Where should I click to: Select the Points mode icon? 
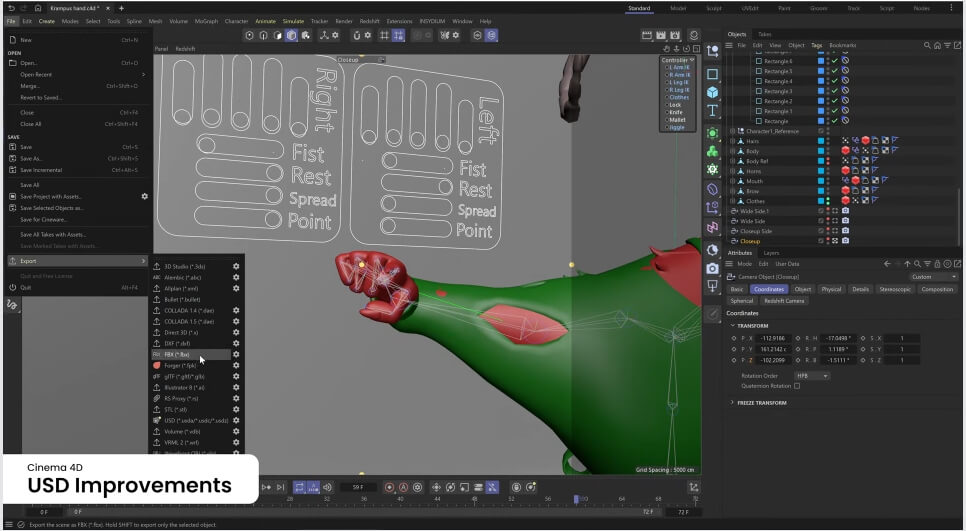pyautogui.click(x=250, y=36)
